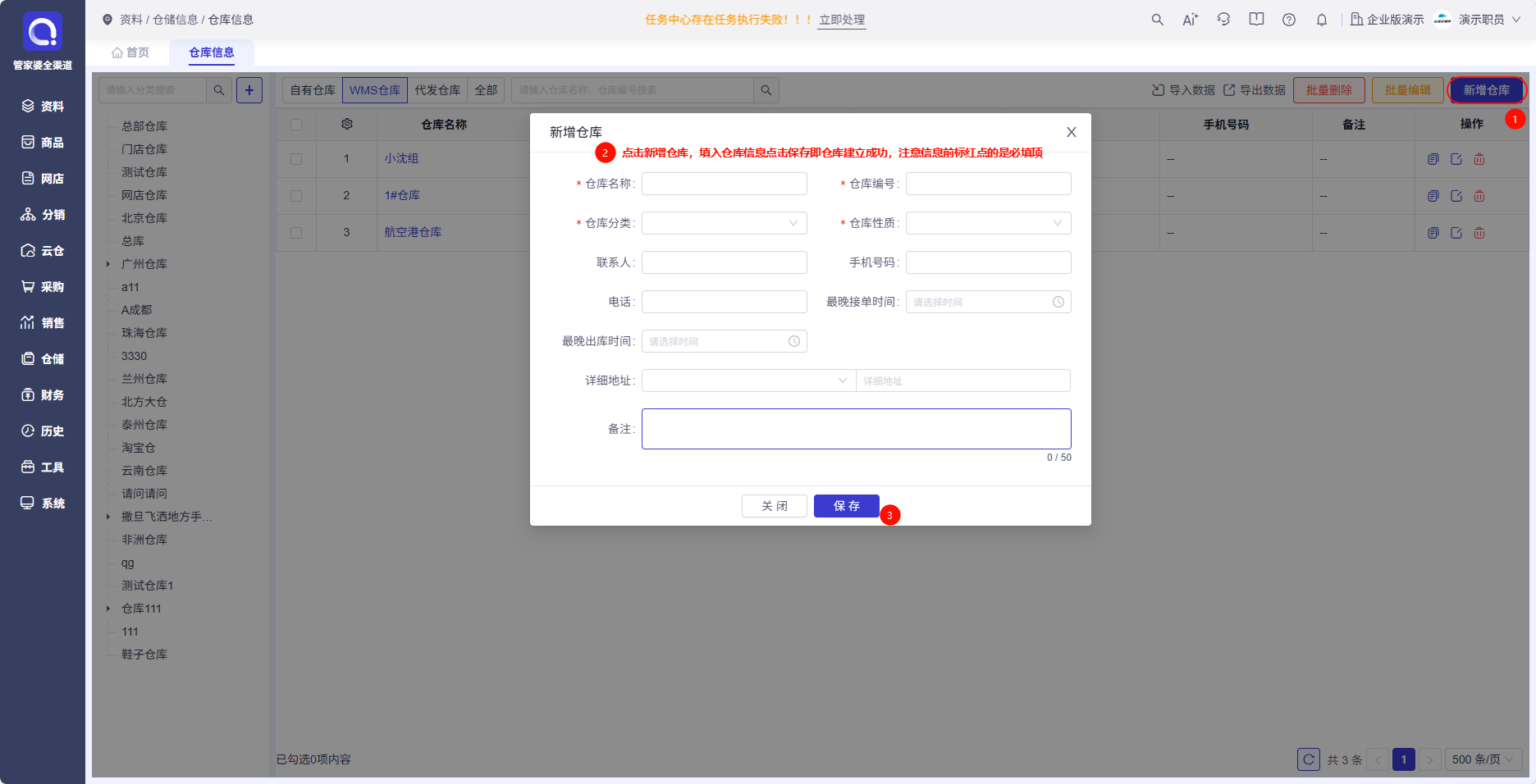Viewport: 1536px width, 784px height.
Task: Click 导入数据 to import data
Action: [x=1183, y=90]
